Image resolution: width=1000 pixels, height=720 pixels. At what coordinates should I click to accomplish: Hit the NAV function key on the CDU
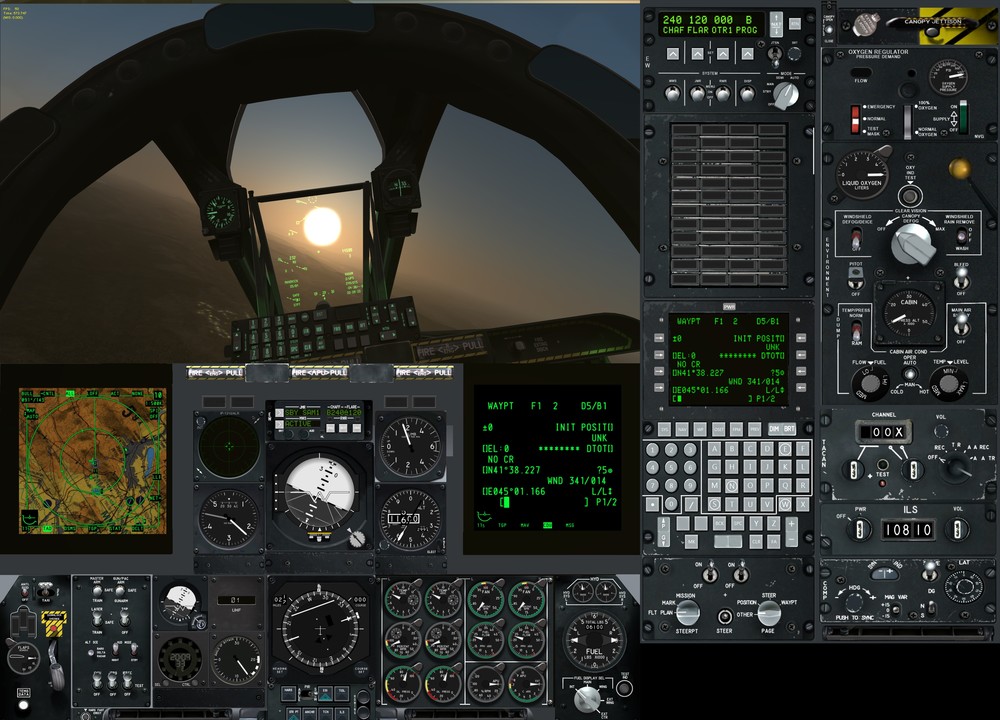(682, 429)
